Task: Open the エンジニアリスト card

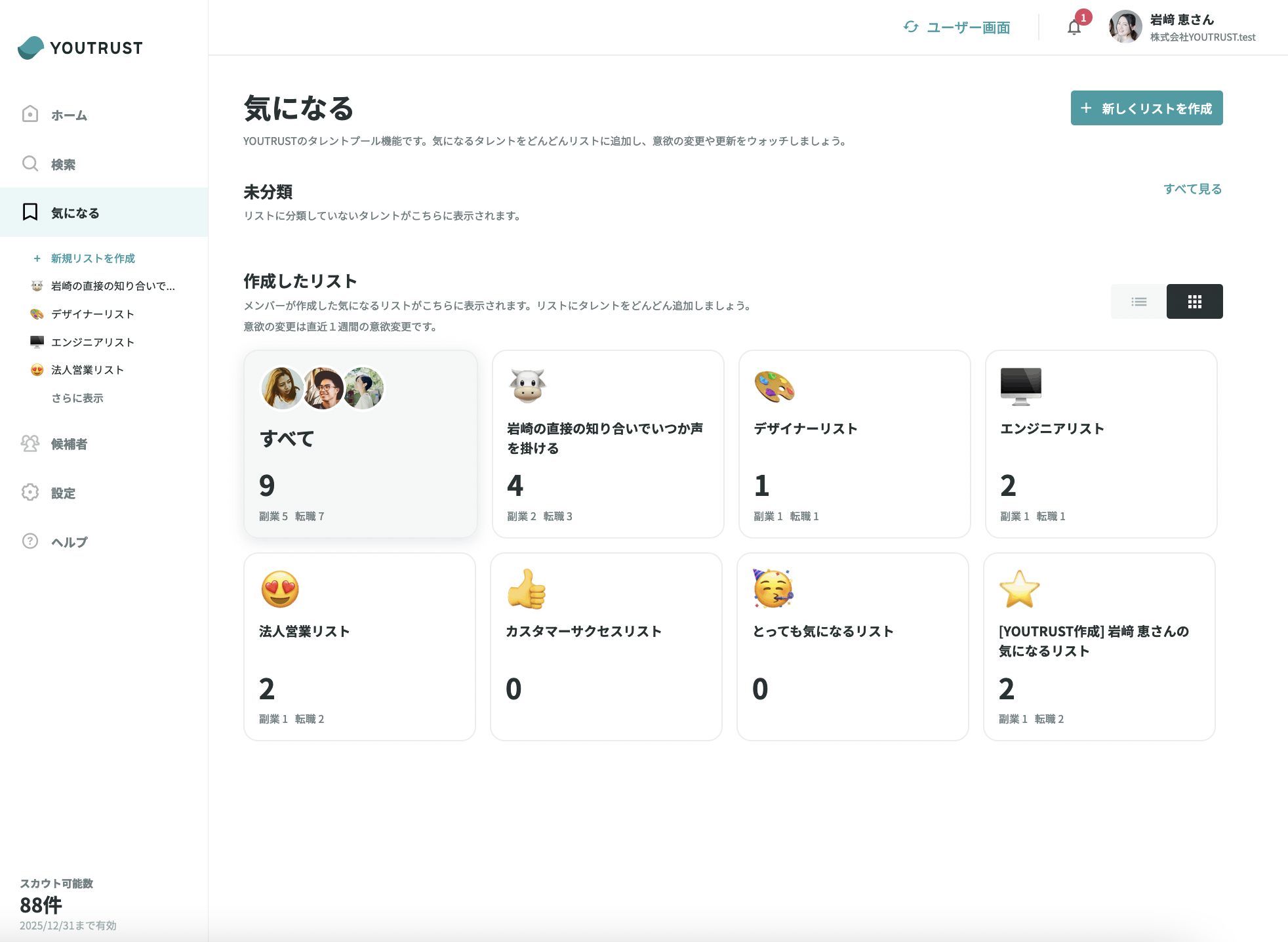Action: click(x=1100, y=443)
